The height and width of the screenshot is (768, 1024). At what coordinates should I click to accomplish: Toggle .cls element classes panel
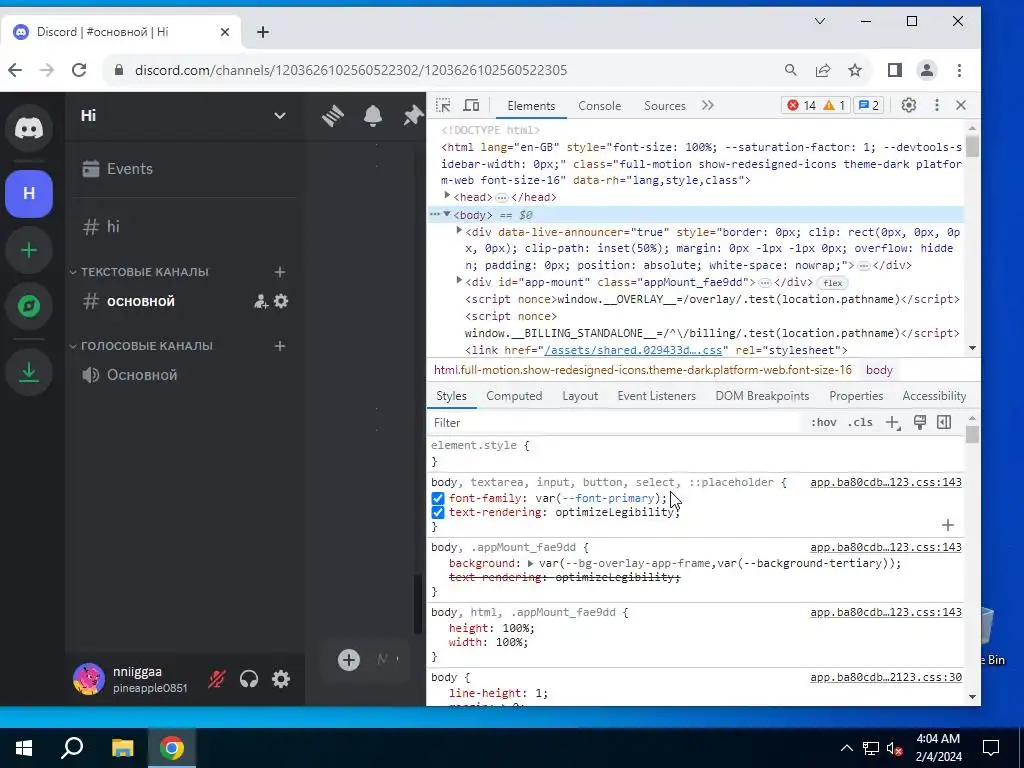pyautogui.click(x=860, y=423)
